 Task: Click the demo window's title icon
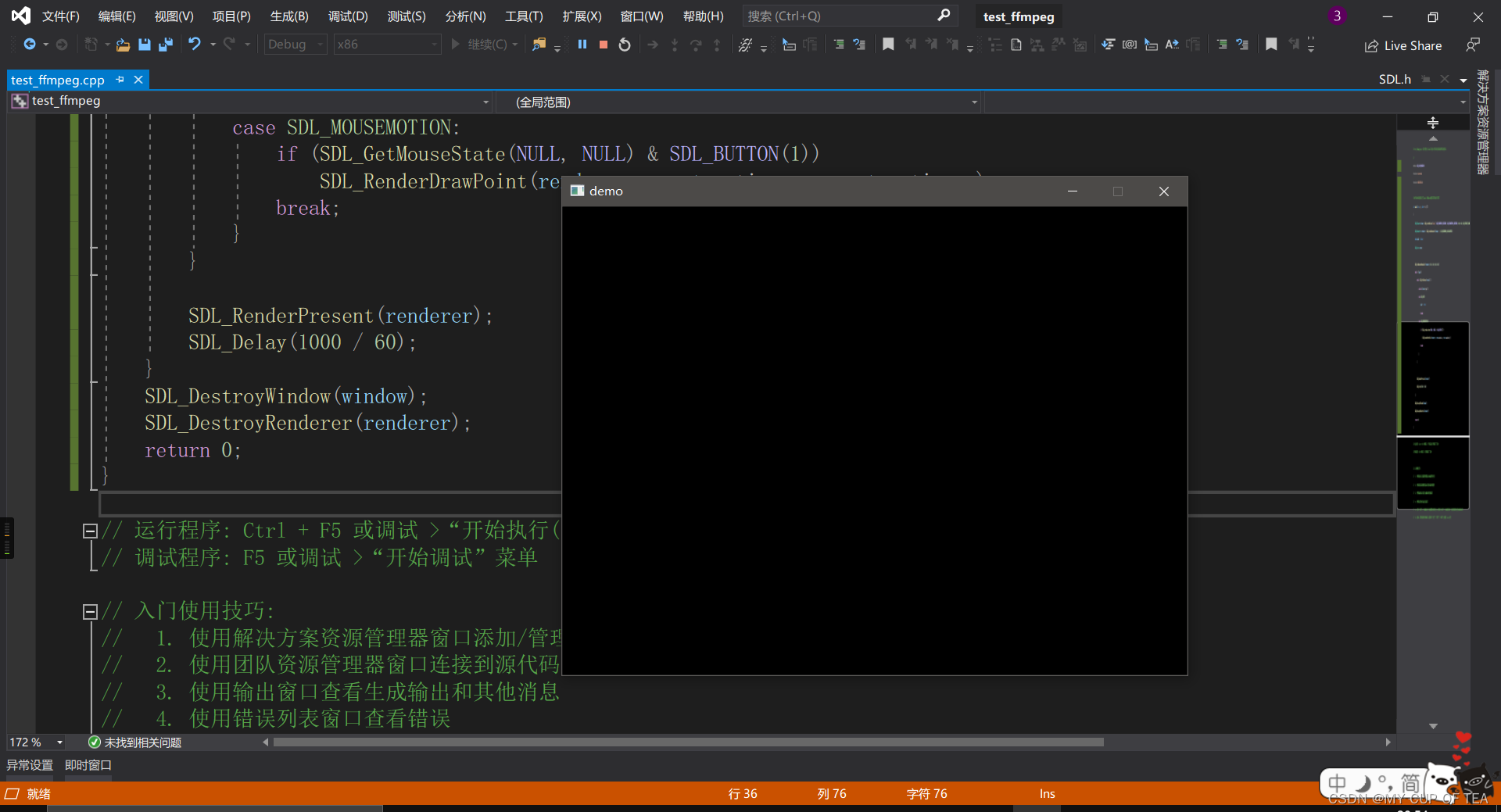coord(578,191)
